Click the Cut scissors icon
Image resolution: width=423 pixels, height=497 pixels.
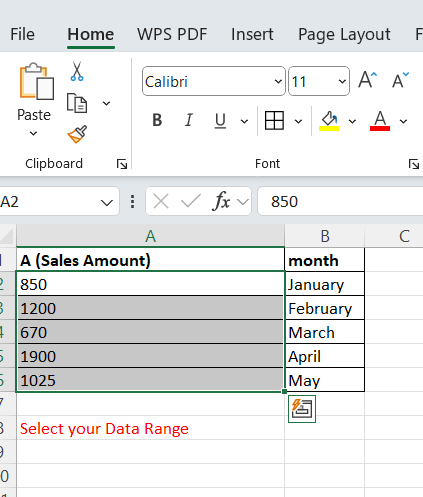77,71
